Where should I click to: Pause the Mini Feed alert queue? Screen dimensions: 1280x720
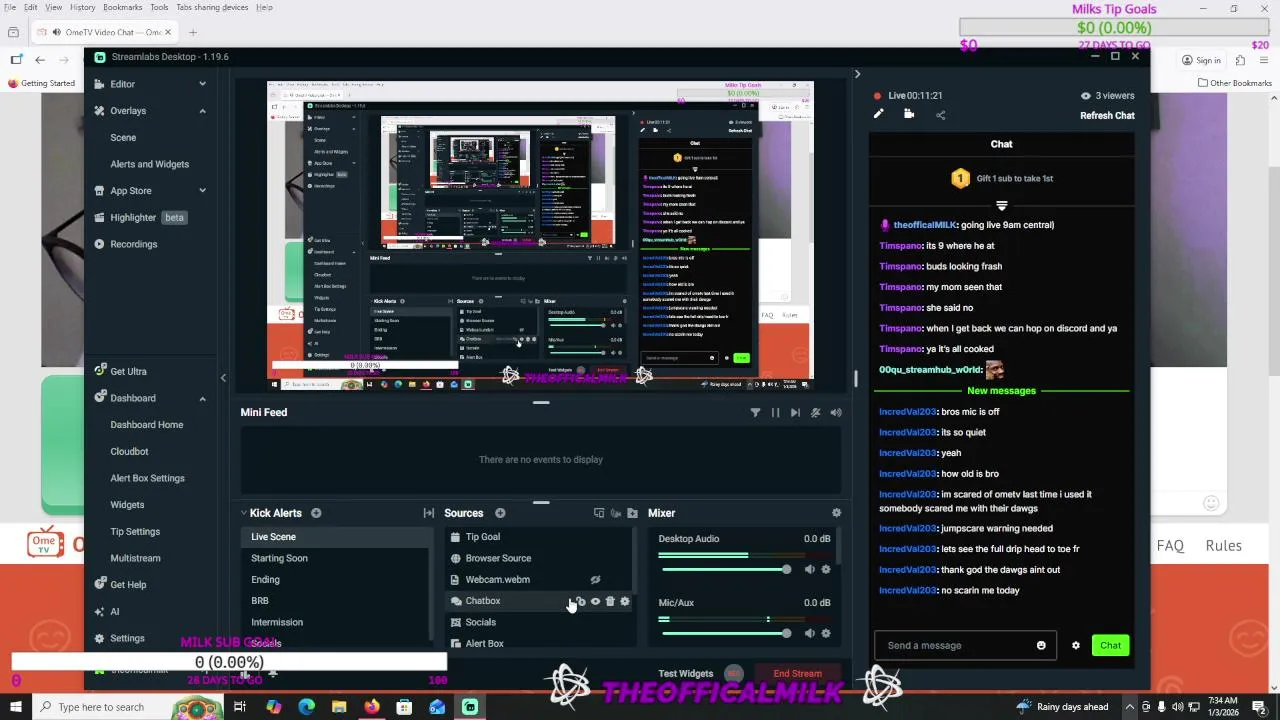(x=775, y=412)
